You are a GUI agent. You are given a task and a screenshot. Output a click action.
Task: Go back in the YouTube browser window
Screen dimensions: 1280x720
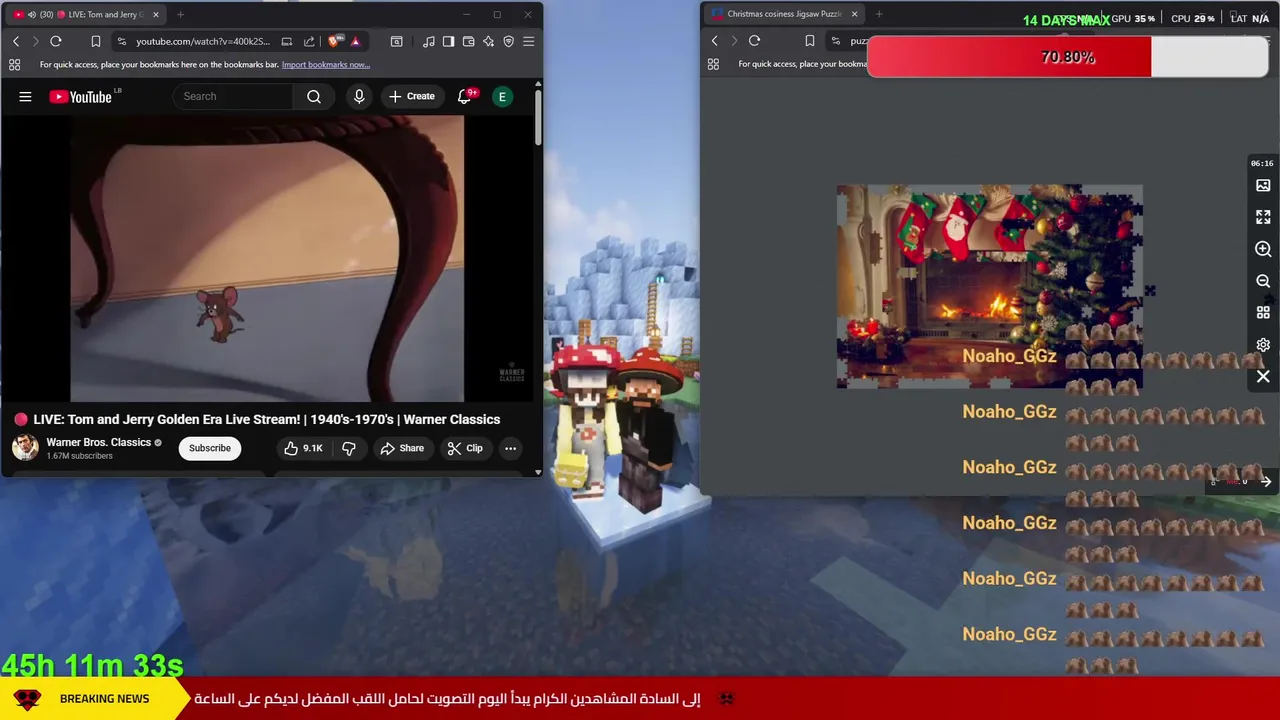click(16, 41)
